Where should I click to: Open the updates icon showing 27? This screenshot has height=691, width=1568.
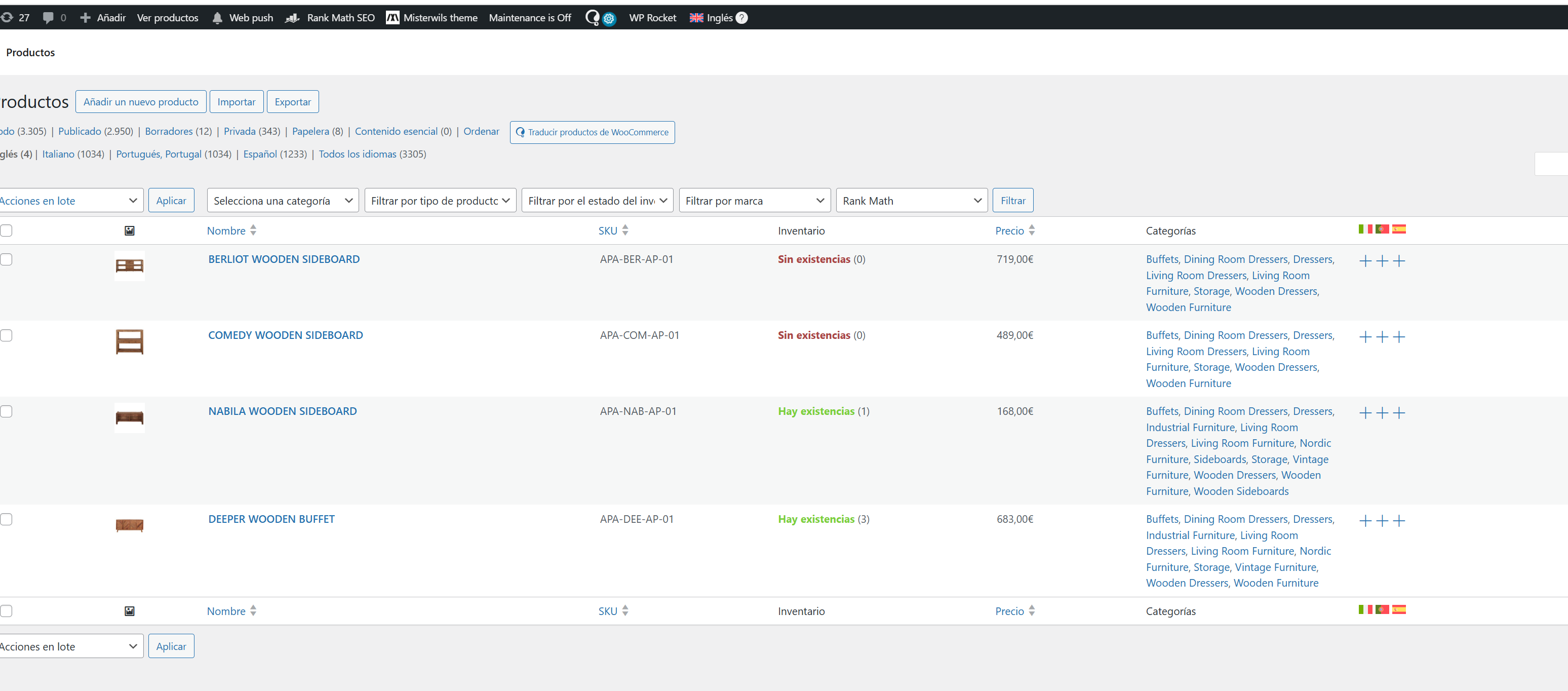click(7, 18)
